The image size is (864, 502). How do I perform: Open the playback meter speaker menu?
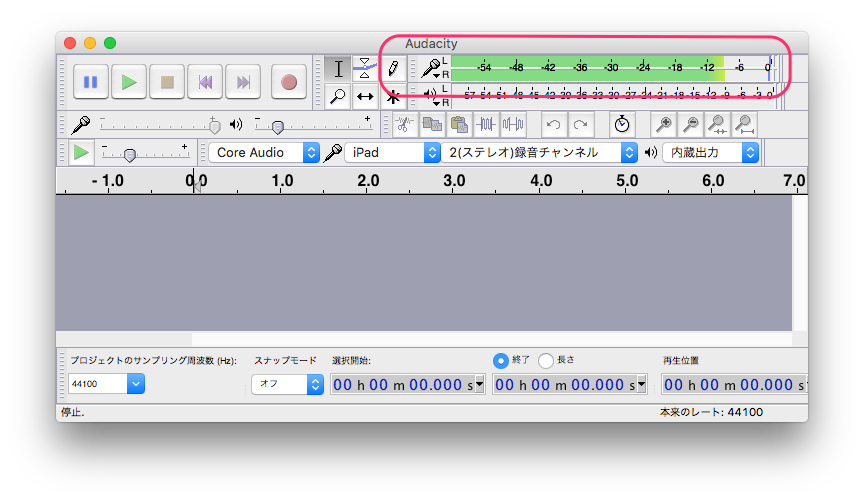(x=431, y=96)
